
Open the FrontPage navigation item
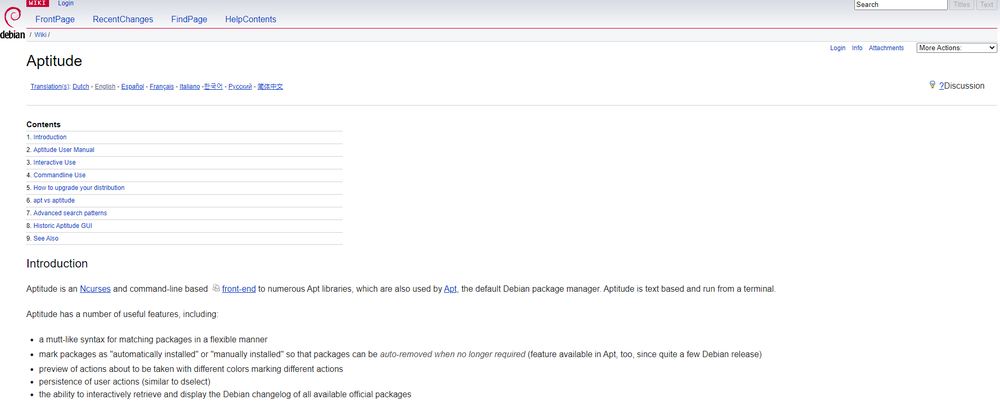[x=55, y=19]
